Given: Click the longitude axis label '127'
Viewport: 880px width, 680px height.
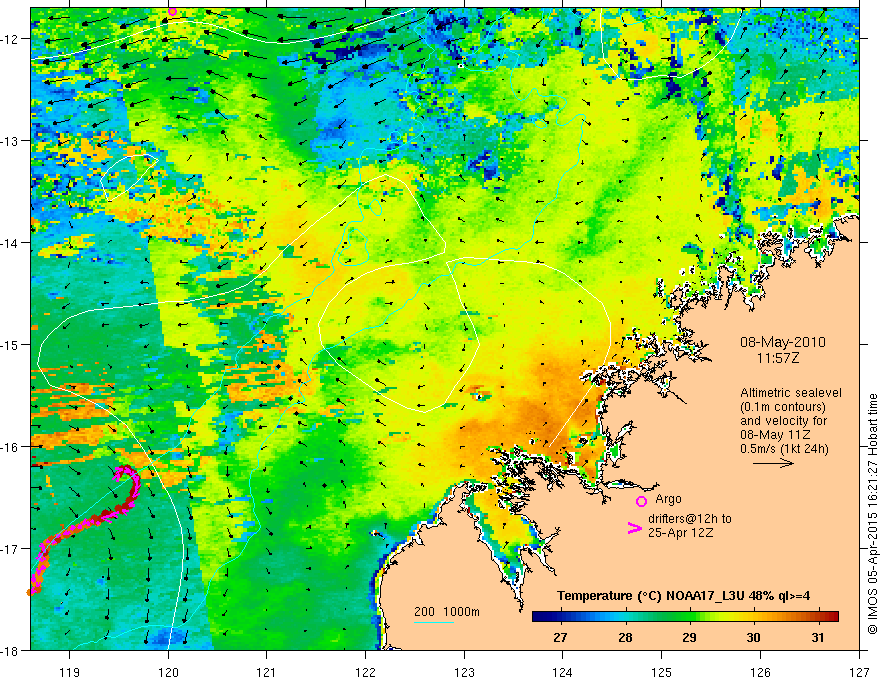Looking at the screenshot, I should pos(859,672).
